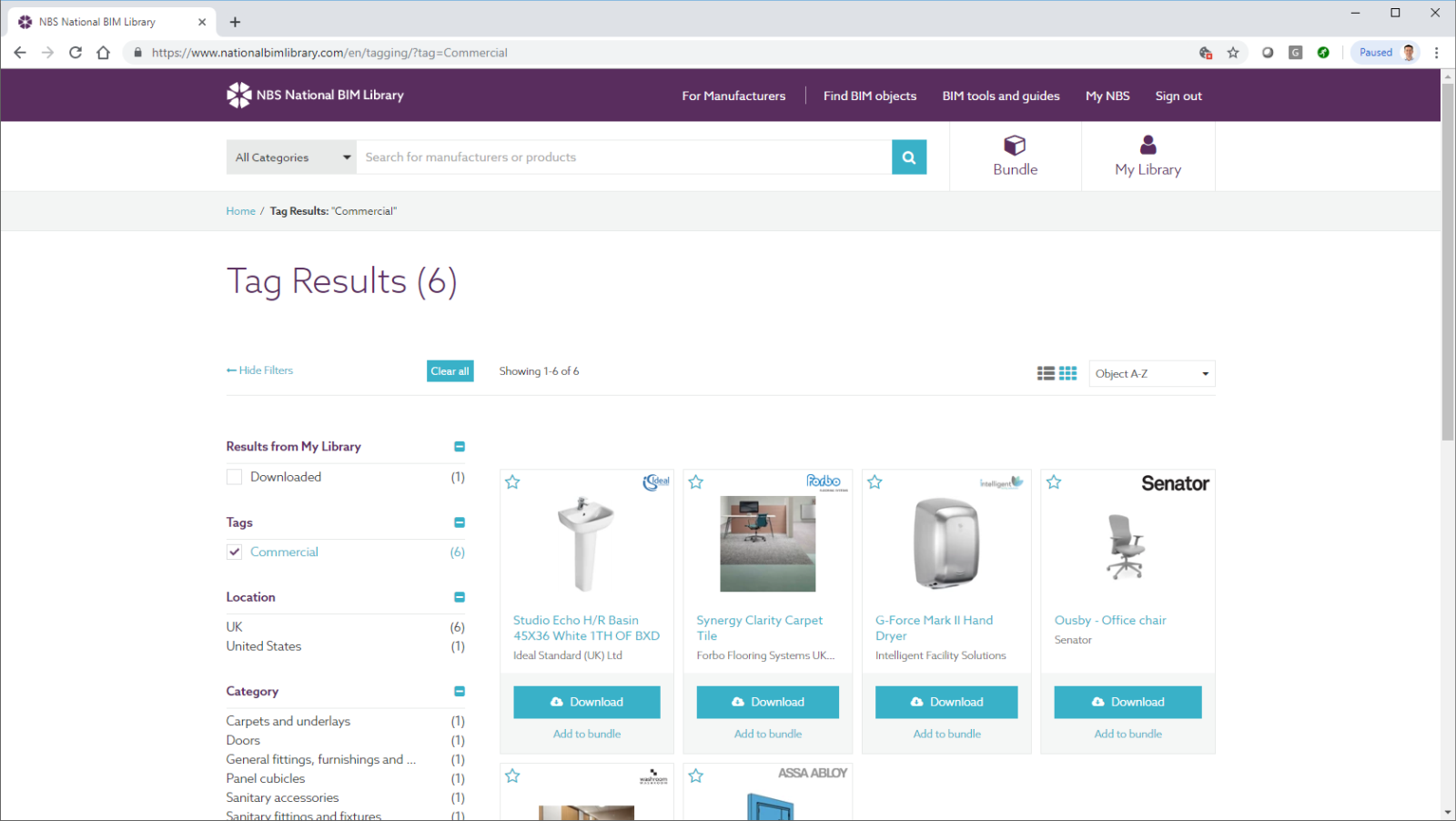This screenshot has height=821, width=1456.
Task: Click Sign out
Action: [1178, 96]
